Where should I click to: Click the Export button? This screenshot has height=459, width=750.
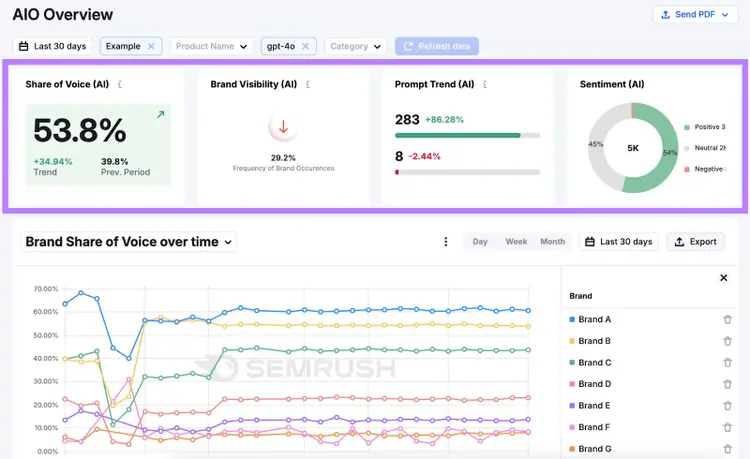pos(695,242)
